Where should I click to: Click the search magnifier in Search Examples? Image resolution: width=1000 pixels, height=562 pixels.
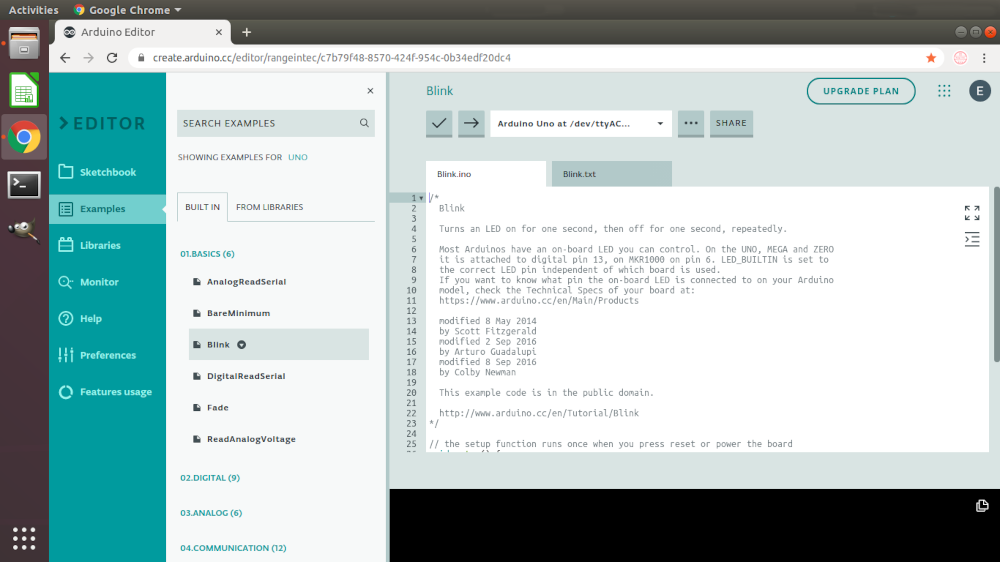point(364,123)
